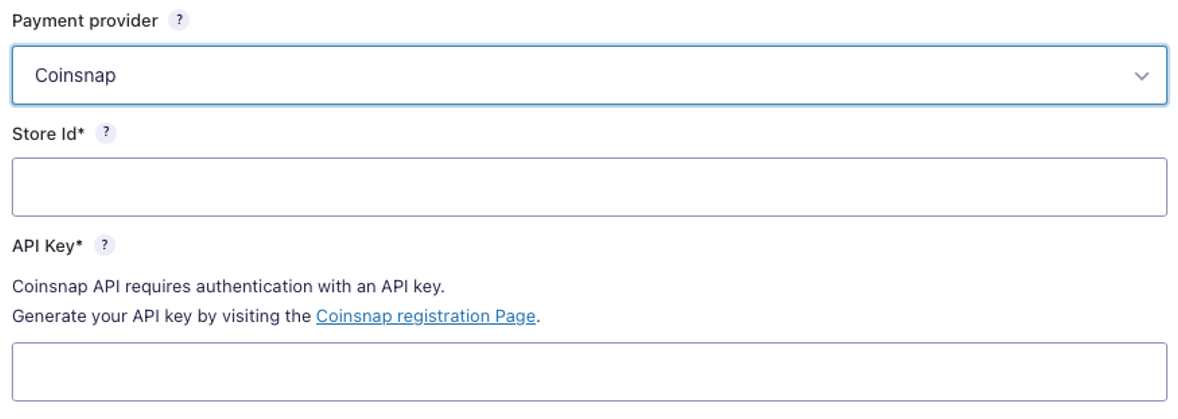Image resolution: width=1178 pixels, height=419 pixels.
Task: Click the Store Id label text
Action: pos(44,134)
